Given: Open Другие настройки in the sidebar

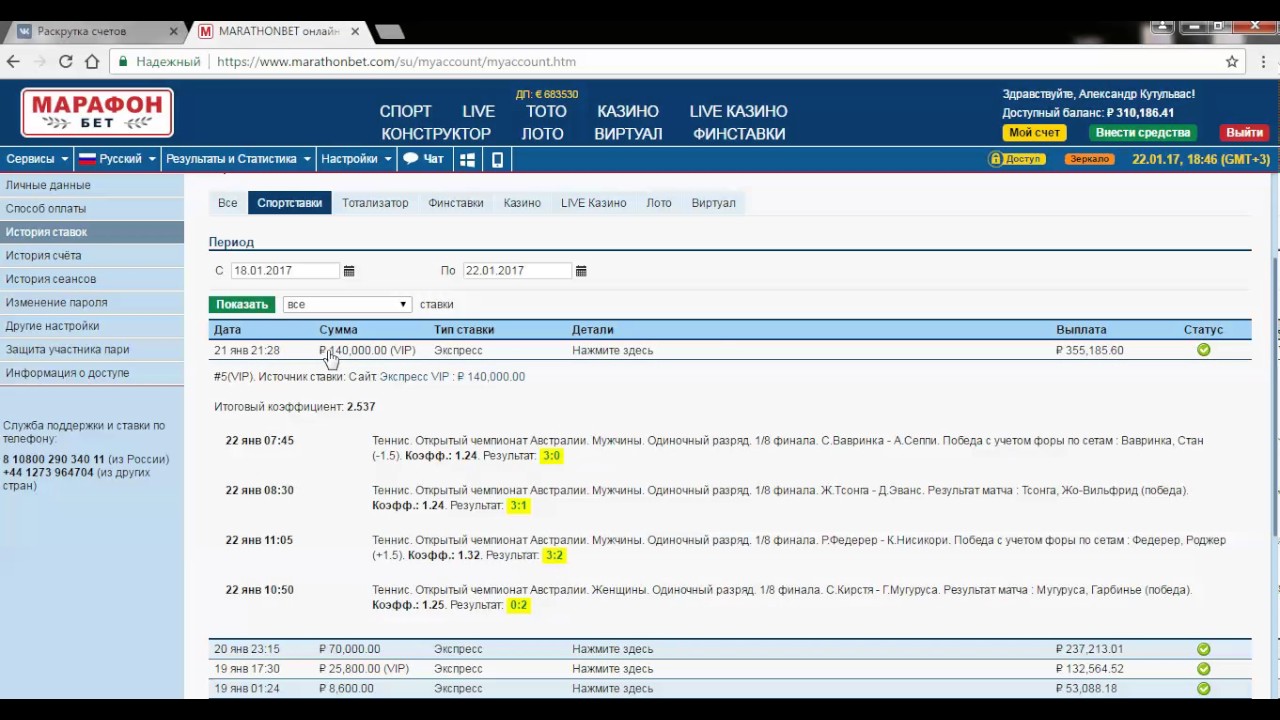Looking at the screenshot, I should click(92, 326).
